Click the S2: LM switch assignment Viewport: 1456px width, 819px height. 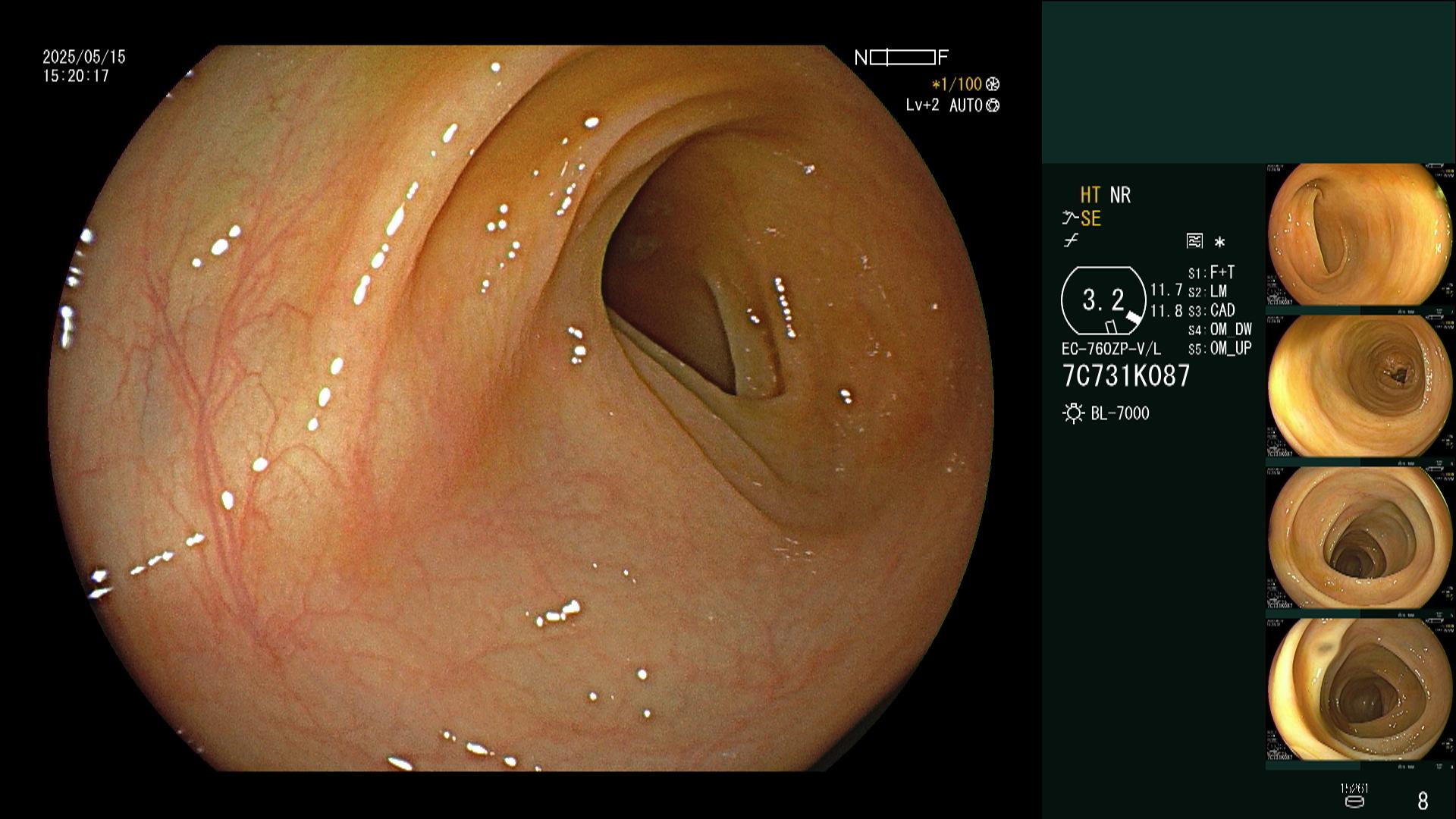pyautogui.click(x=1207, y=291)
